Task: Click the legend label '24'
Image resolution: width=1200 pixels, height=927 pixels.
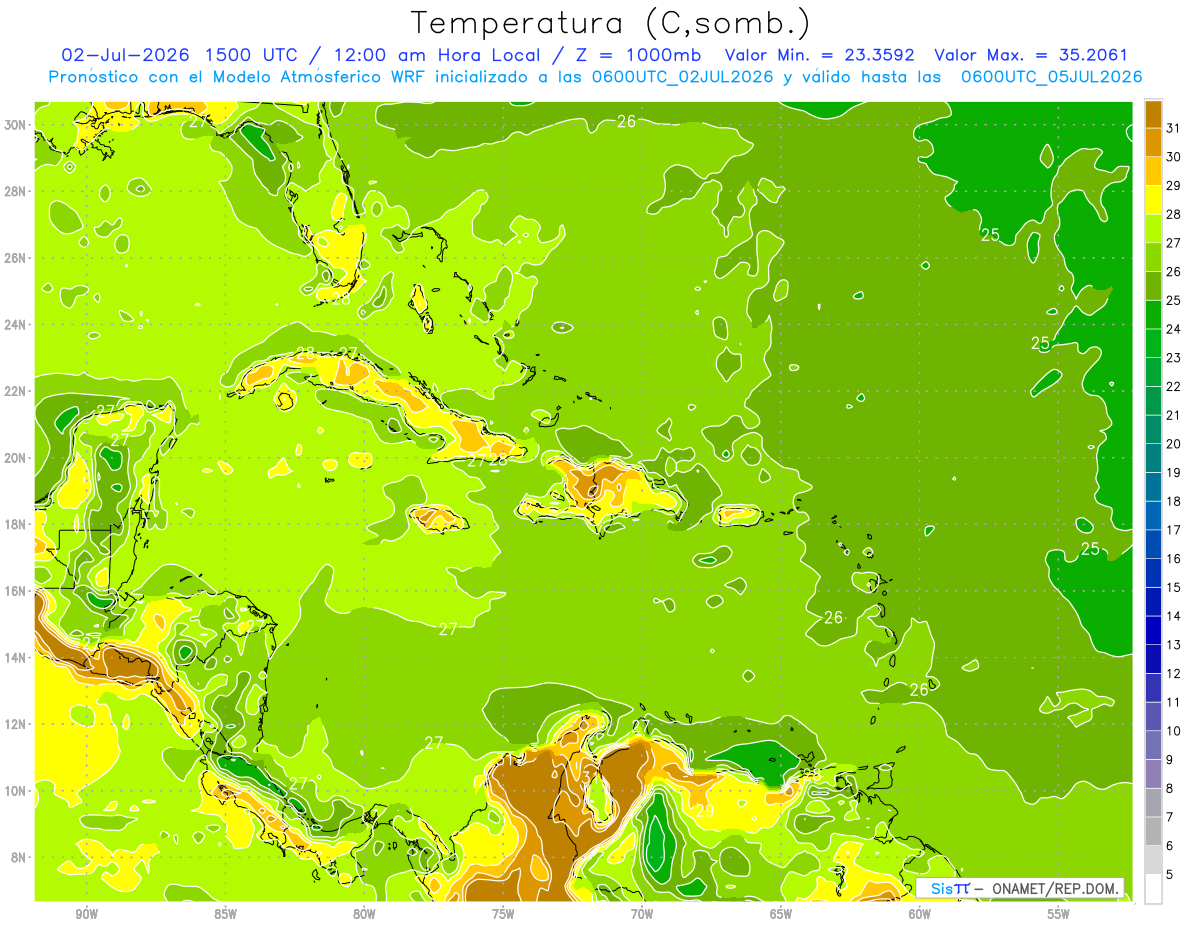Action: [x=1174, y=329]
